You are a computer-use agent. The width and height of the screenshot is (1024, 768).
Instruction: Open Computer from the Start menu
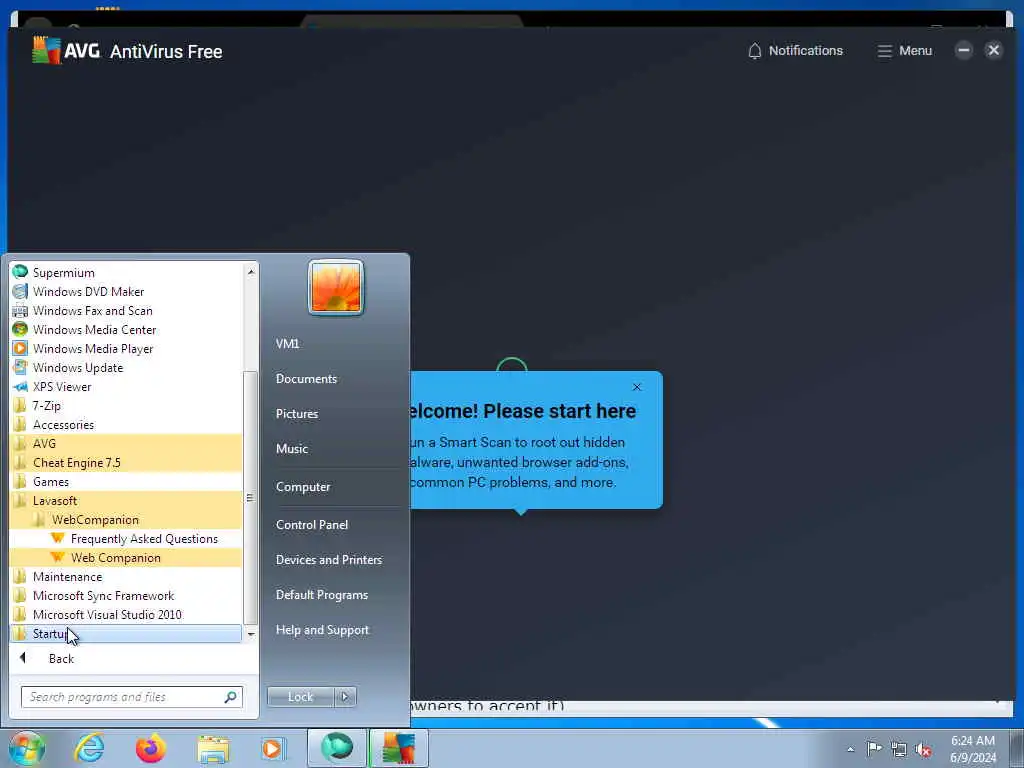tap(303, 487)
